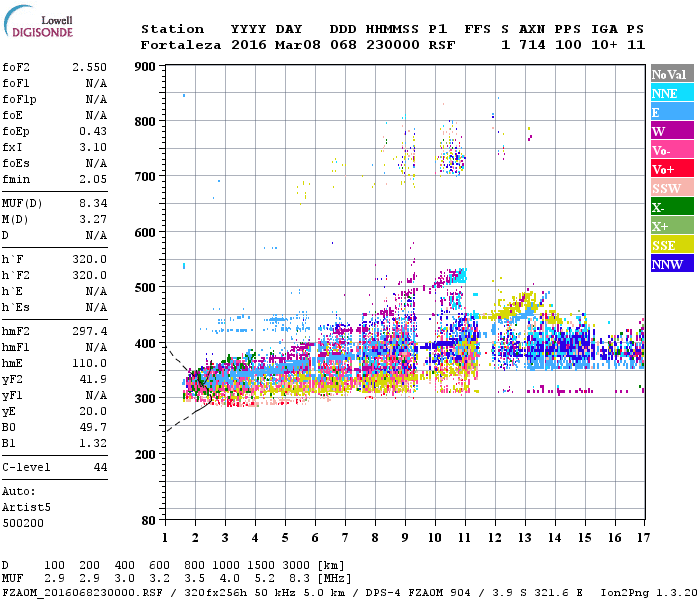Click the 500200 version number
This screenshot has width=700, height=600.
tap(23, 523)
